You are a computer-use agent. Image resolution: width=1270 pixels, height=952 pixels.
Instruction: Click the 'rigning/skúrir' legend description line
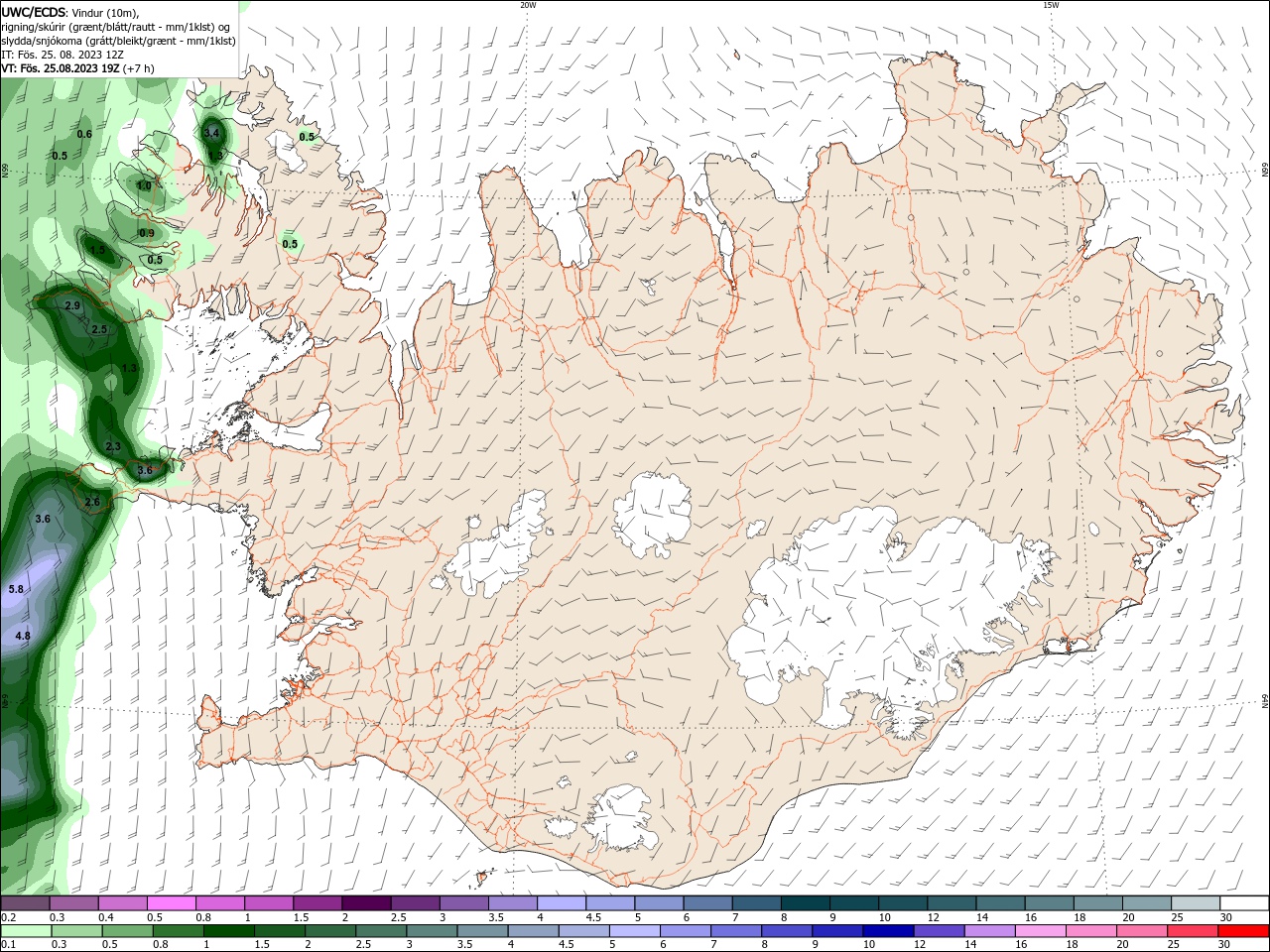[115, 27]
